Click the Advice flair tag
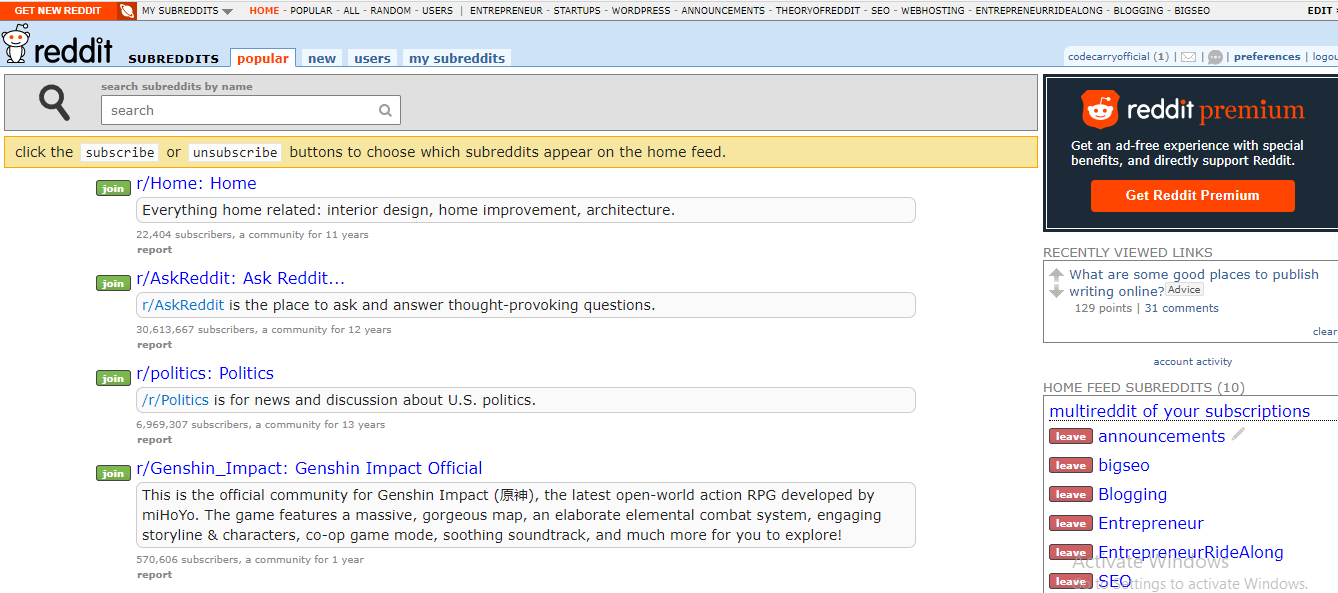1338x593 pixels. [x=1184, y=290]
